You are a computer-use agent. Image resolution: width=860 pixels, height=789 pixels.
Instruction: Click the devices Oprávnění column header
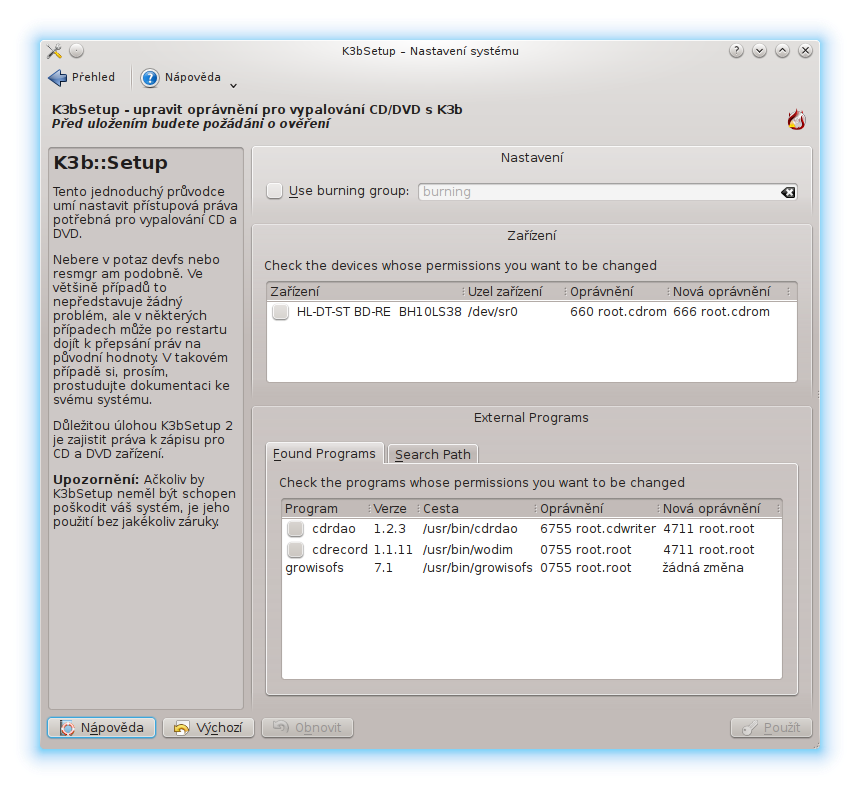point(616,292)
